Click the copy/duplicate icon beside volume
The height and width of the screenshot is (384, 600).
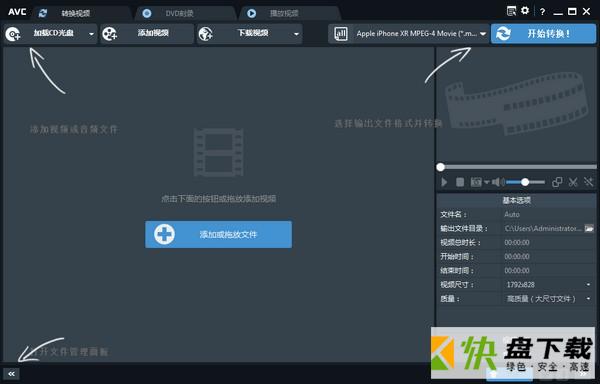pos(557,182)
